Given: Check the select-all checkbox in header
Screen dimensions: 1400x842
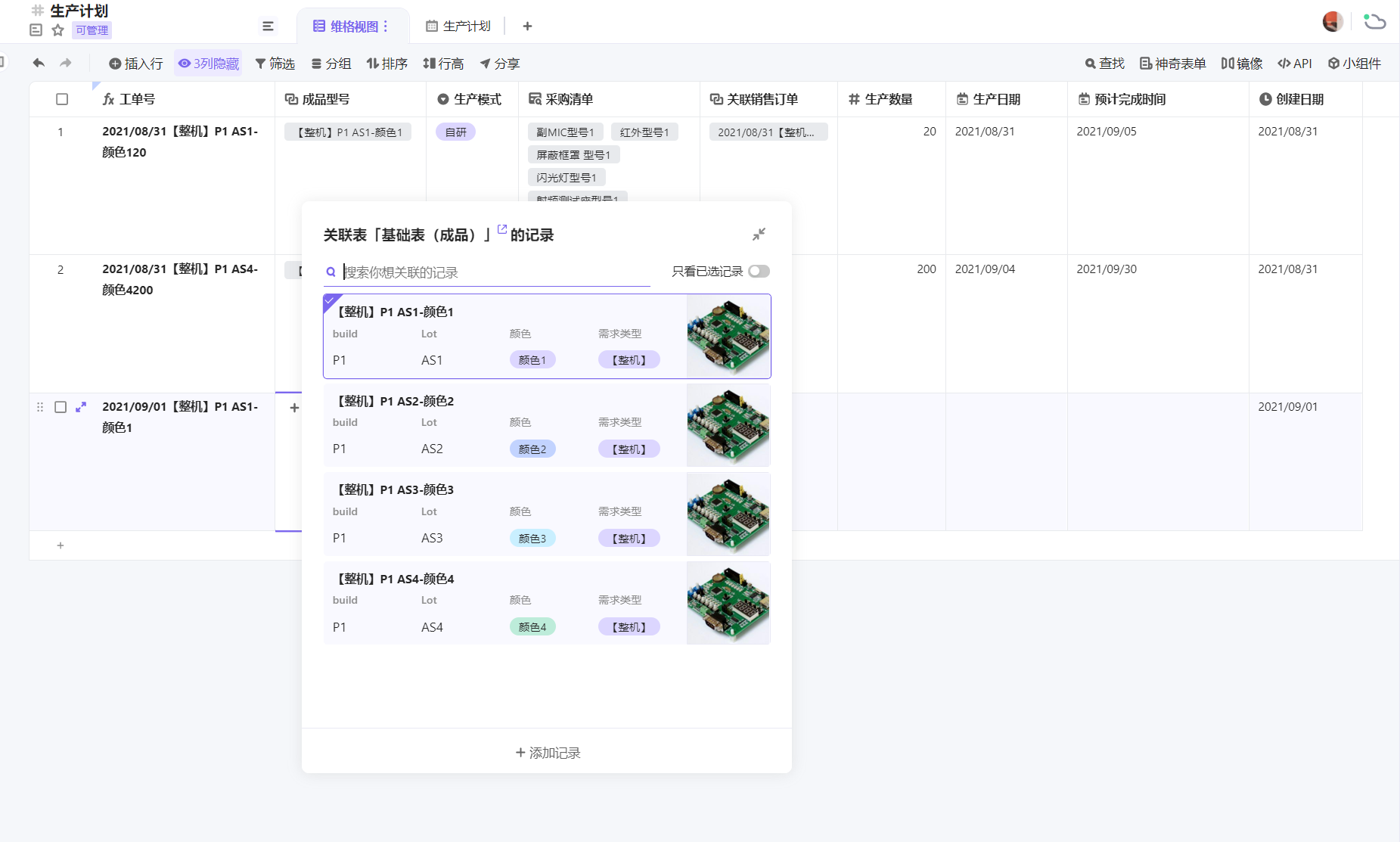Looking at the screenshot, I should [61, 99].
